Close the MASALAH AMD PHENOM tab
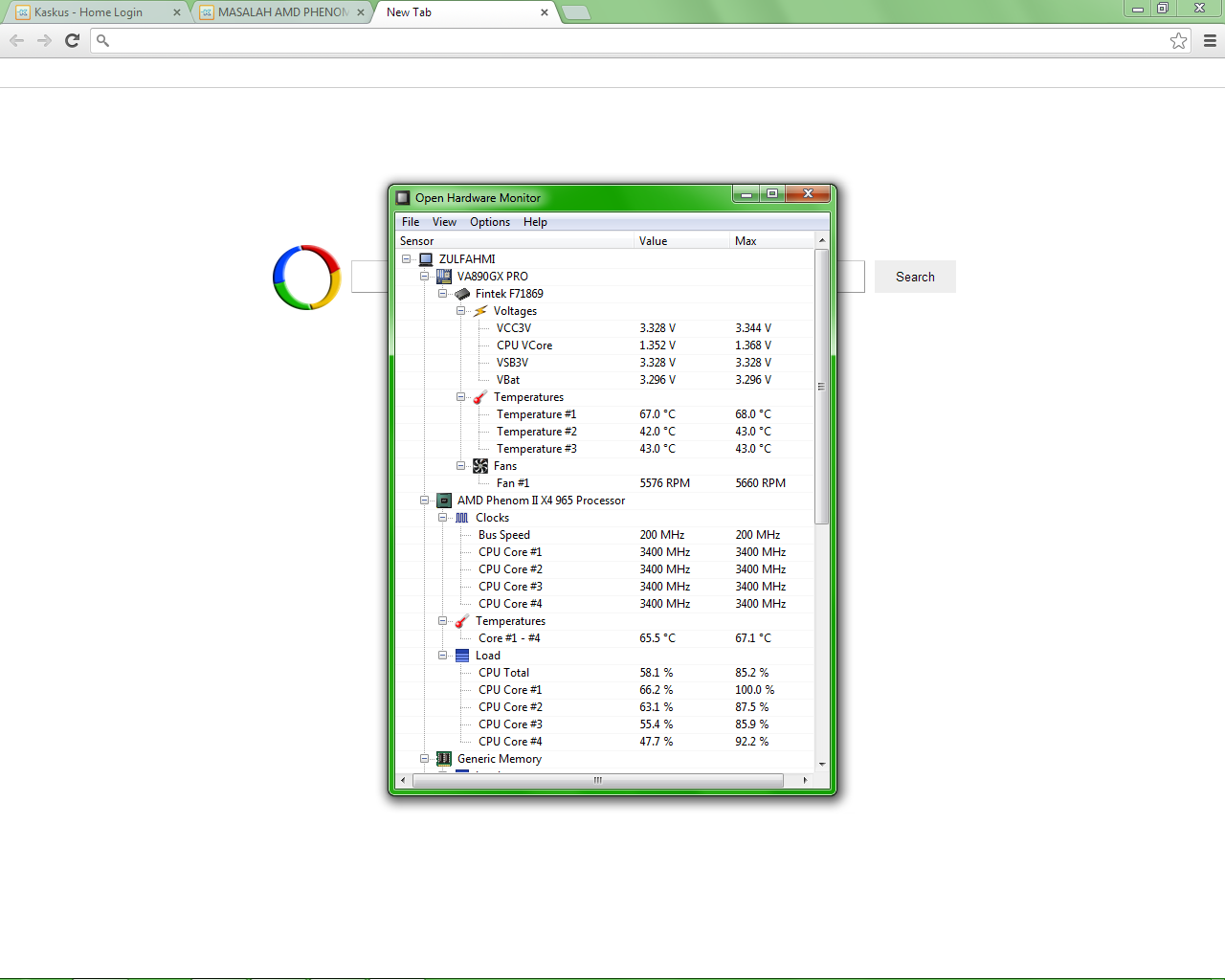The image size is (1225, 980). point(361,12)
